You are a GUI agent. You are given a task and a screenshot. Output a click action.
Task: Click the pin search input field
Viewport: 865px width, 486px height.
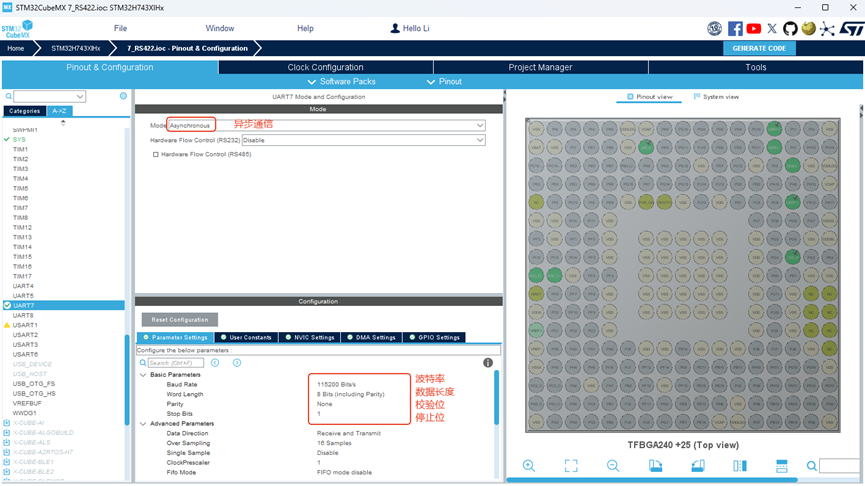[x=839, y=466]
